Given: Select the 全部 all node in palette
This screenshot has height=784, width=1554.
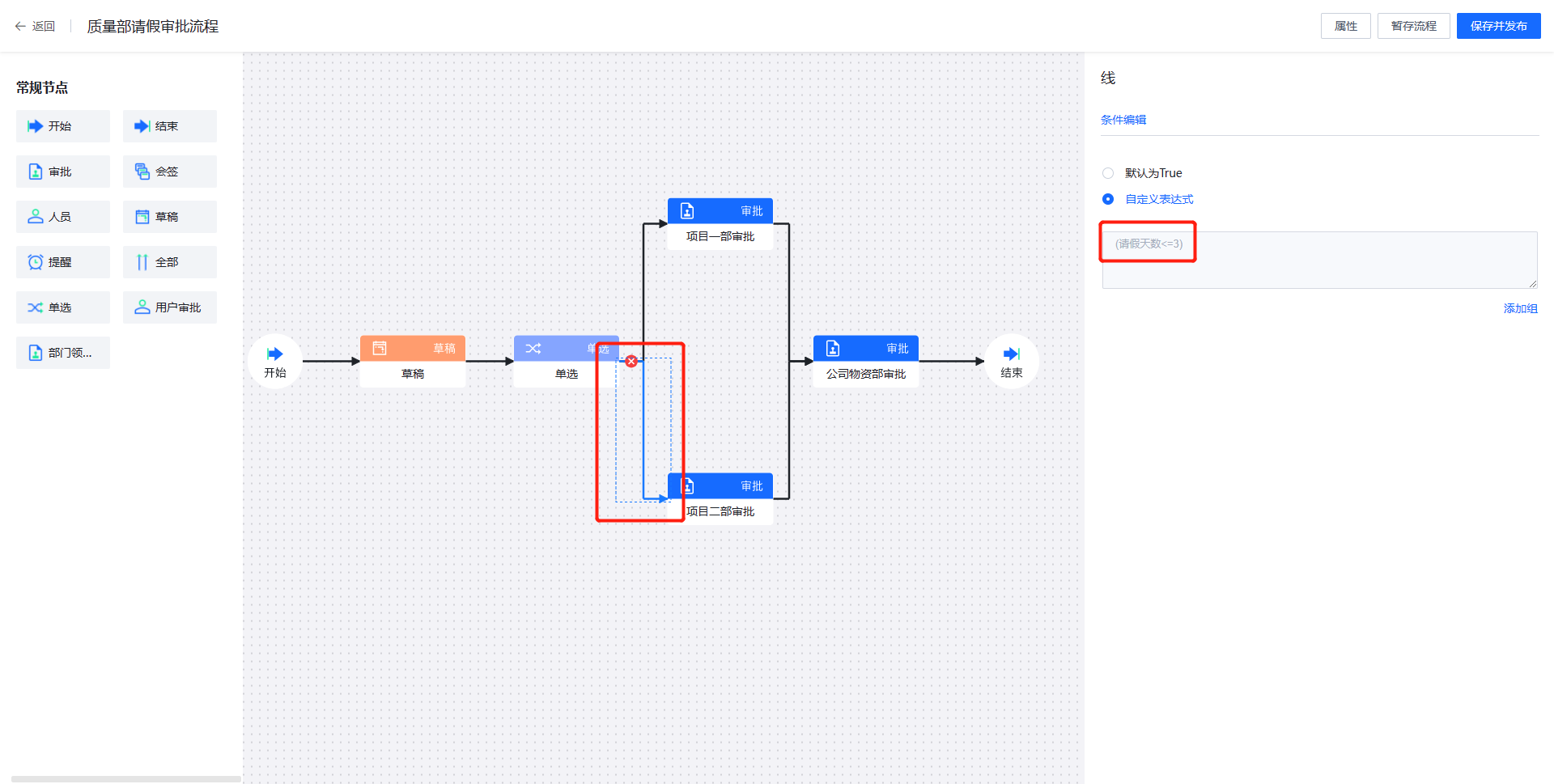Looking at the screenshot, I should click(x=170, y=262).
